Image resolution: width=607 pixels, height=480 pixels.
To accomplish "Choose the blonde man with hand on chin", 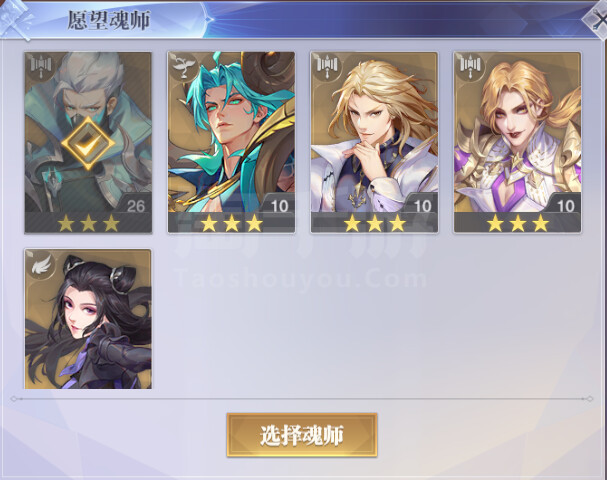I will pyautogui.click(x=374, y=142).
